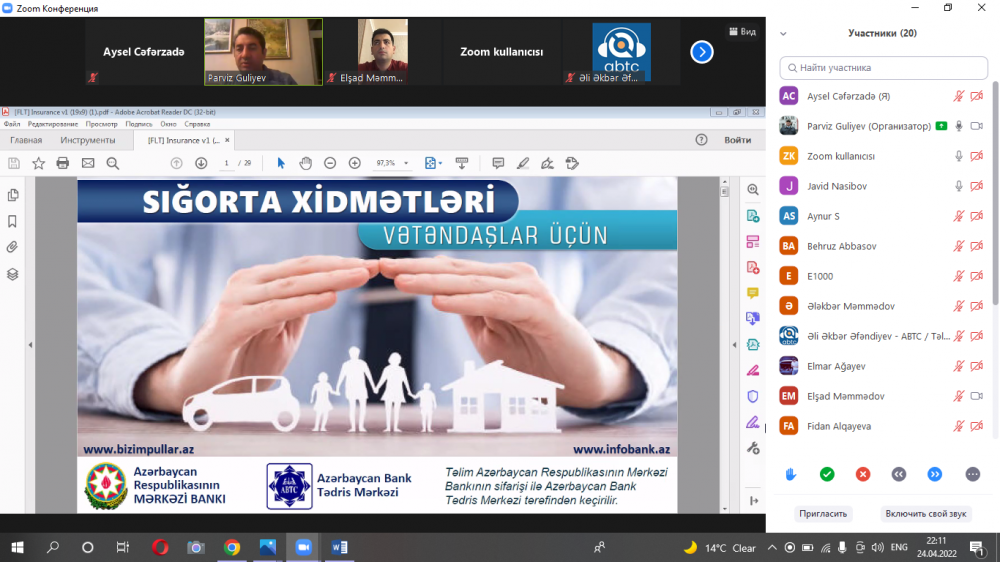Close the Insurance PDF document tab
Screen dimensions: 1000x562
pos(227,140)
